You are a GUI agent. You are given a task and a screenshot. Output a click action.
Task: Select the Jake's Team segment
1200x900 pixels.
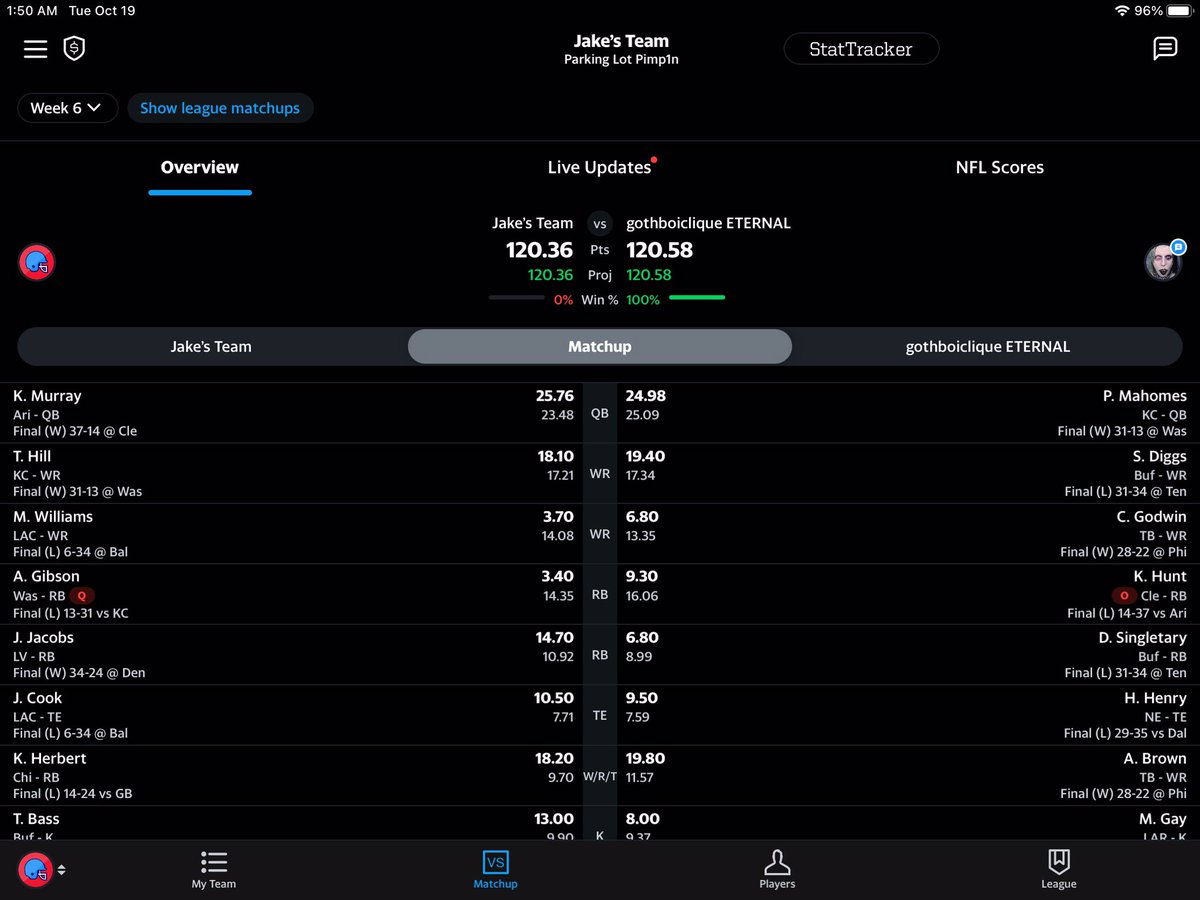211,347
